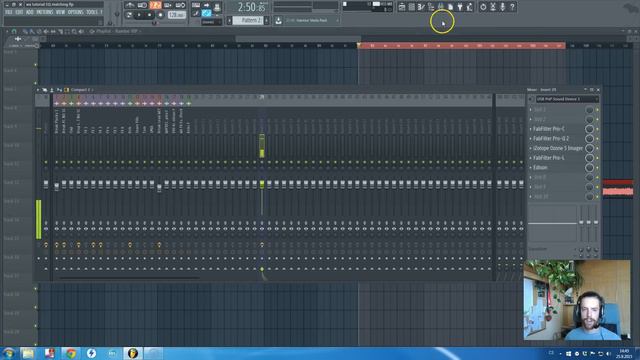Open the EDIT menu
The width and height of the screenshot is (640, 360).
coord(19,12)
